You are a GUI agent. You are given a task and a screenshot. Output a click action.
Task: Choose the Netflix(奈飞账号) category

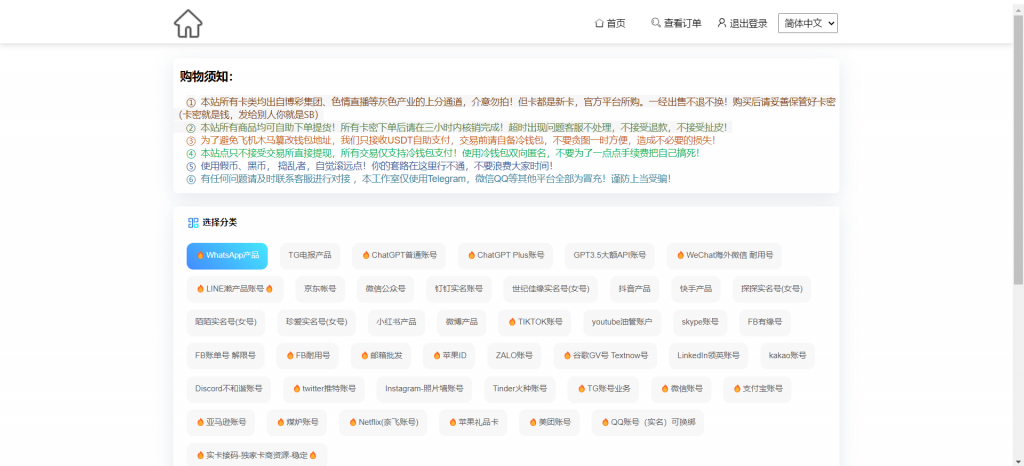tap(383, 422)
